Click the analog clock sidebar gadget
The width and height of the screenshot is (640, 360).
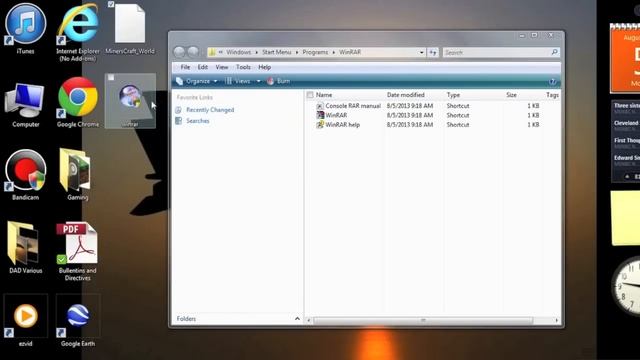coord(626,286)
